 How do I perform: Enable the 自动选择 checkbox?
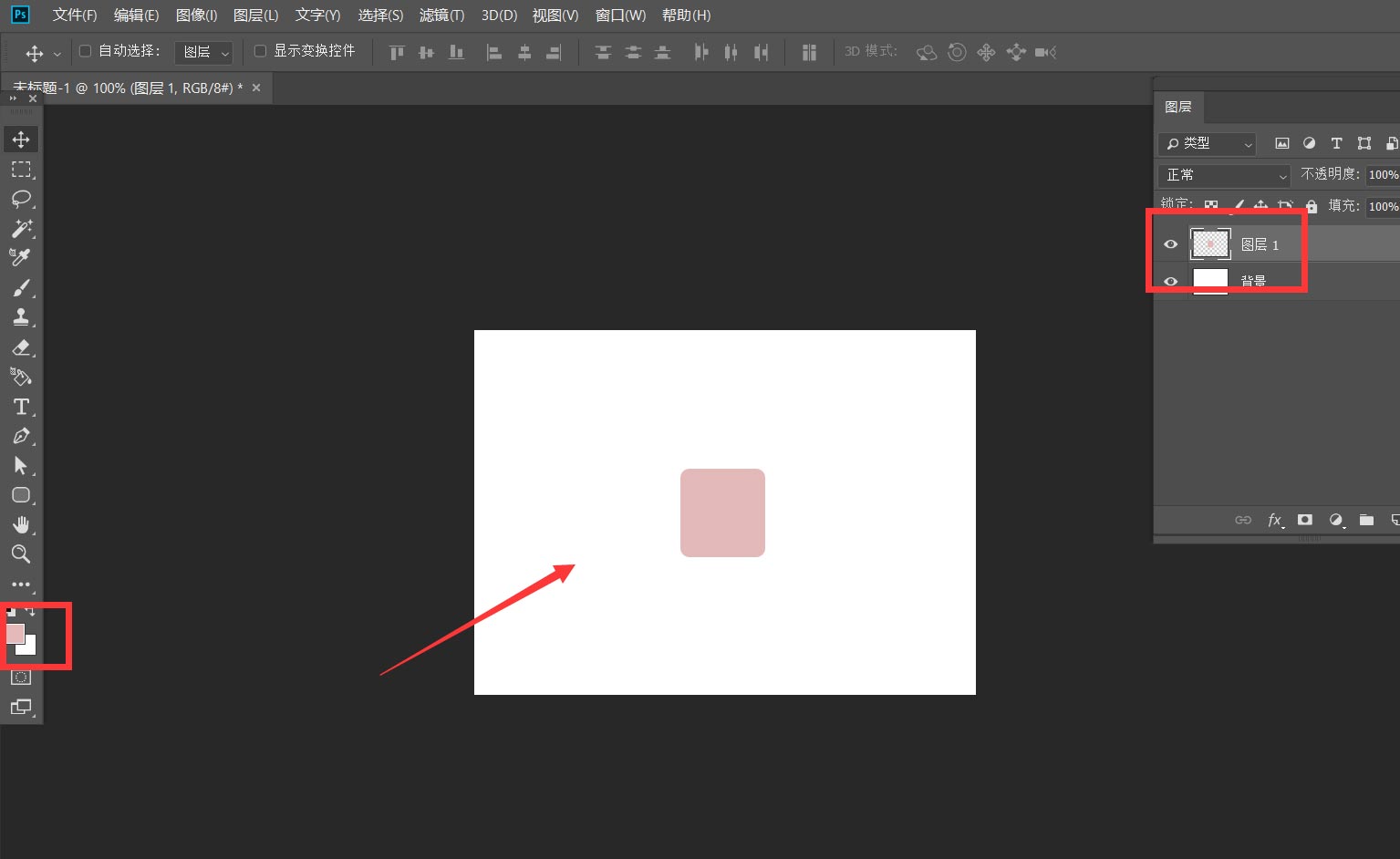[x=85, y=51]
